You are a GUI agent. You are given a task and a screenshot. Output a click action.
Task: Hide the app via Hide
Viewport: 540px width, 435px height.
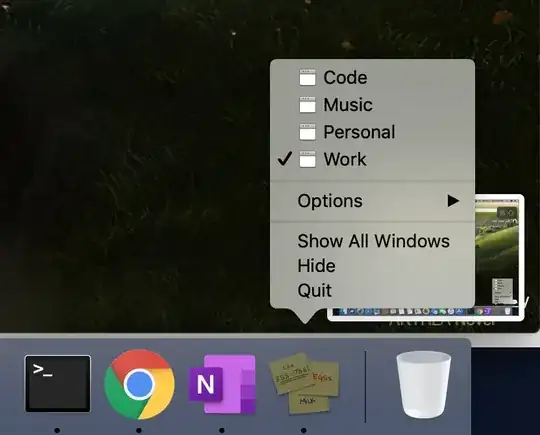373,266
